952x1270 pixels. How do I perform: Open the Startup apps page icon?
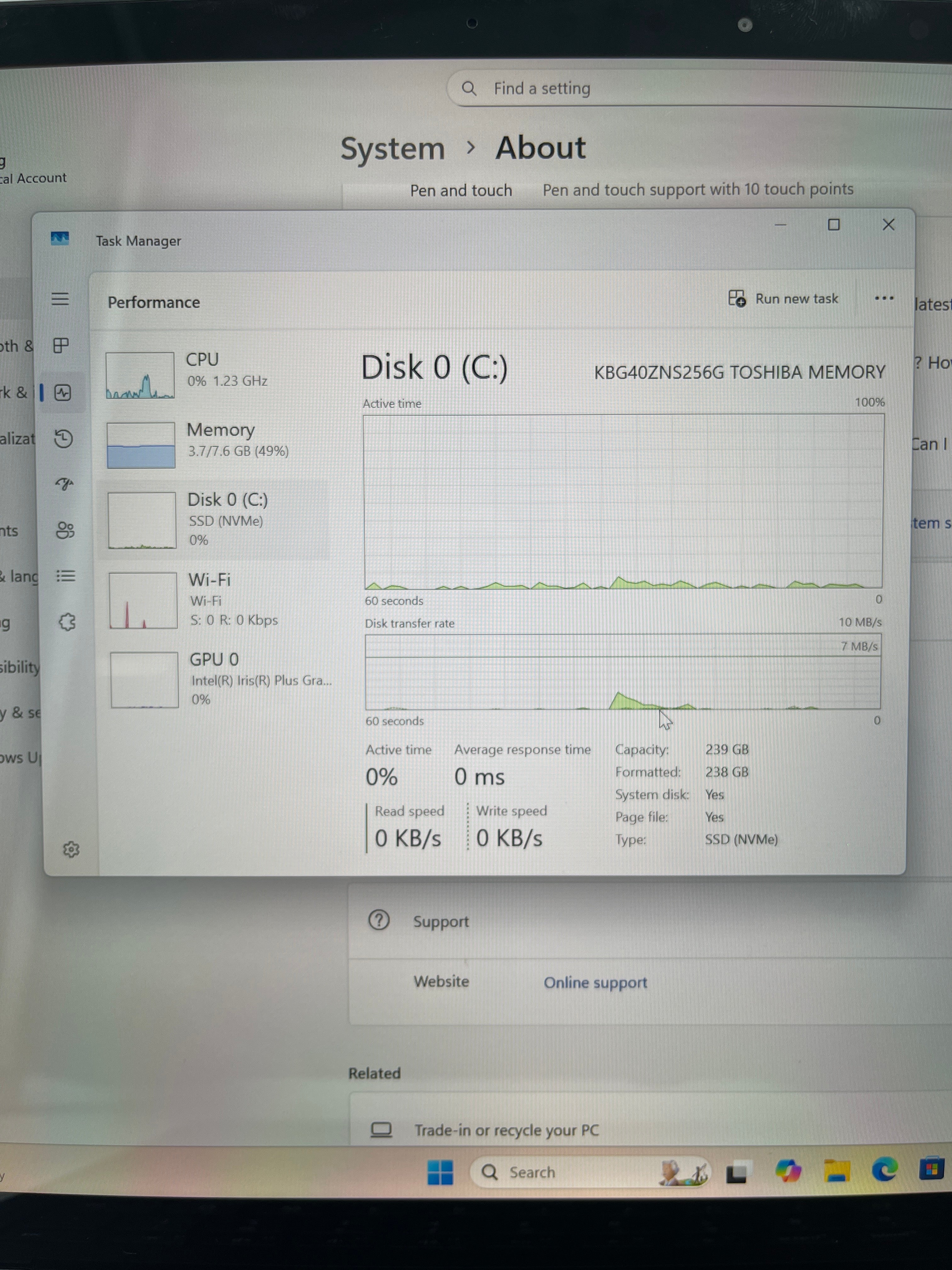64,484
